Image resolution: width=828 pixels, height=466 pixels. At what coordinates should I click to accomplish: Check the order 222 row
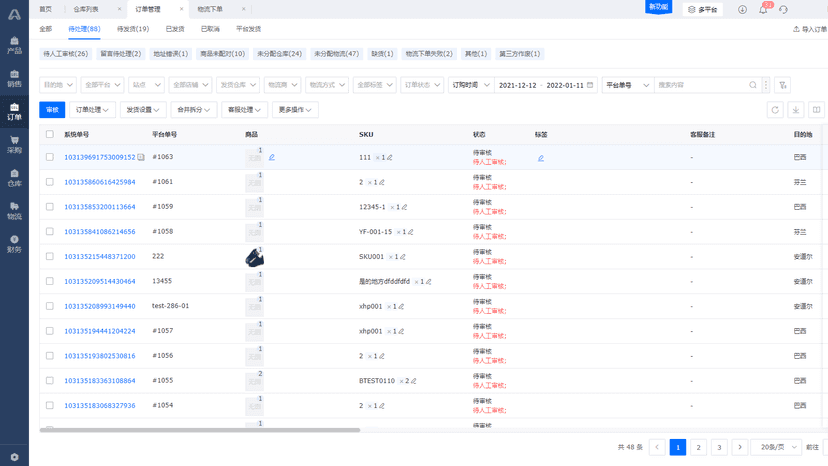50,256
